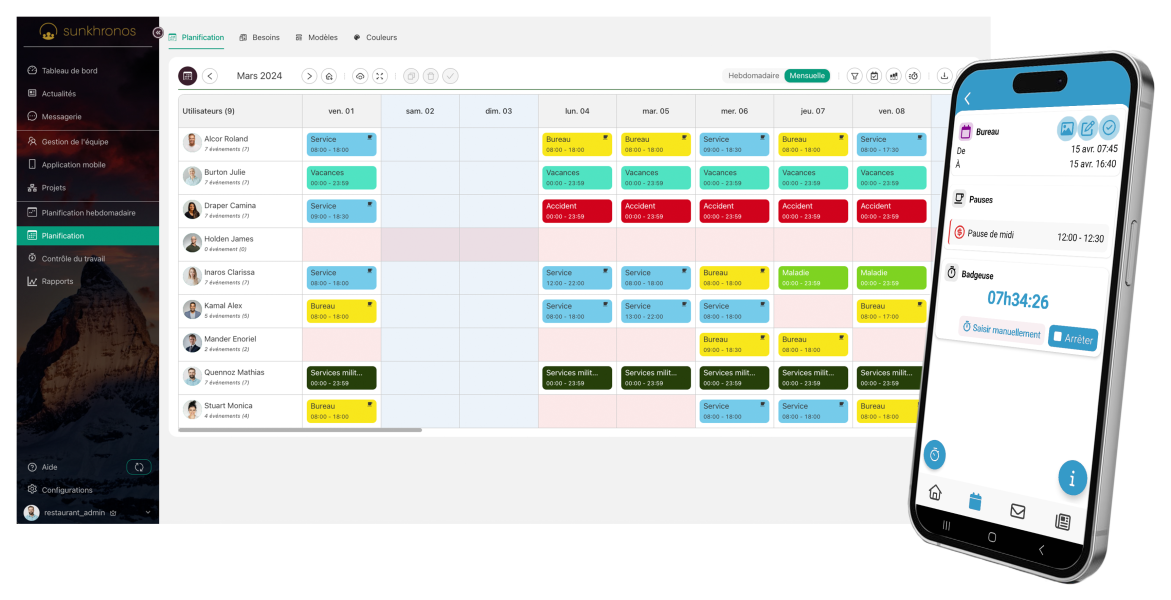Go to next month with right chevron
This screenshot has height=600, width=1171.
(x=309, y=76)
